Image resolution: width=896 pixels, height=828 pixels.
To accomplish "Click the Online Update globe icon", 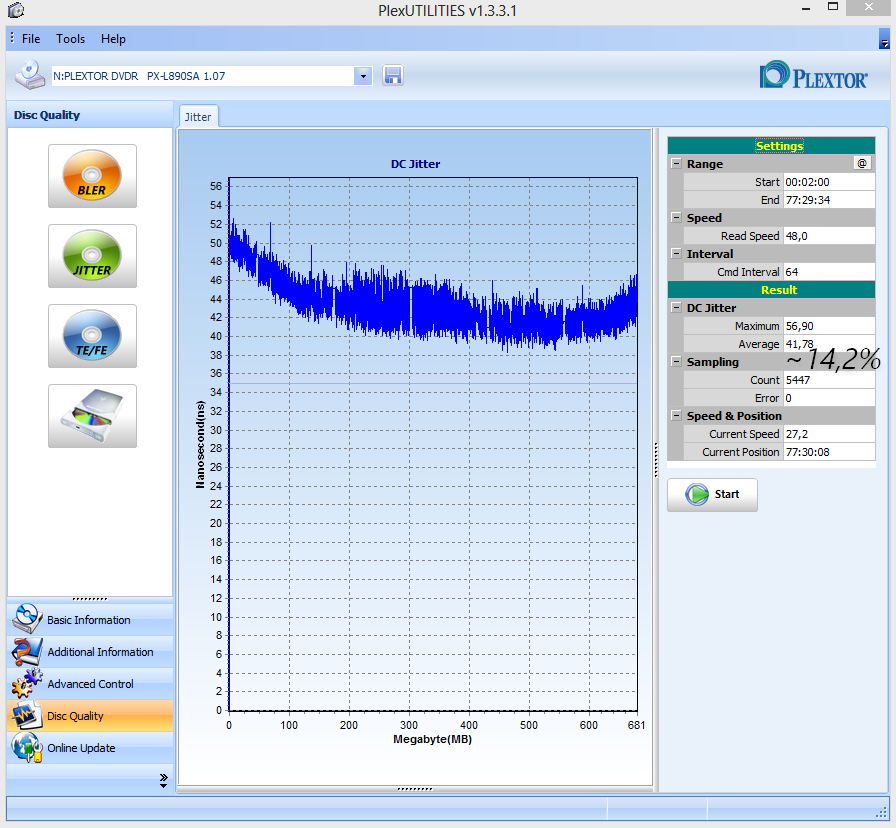I will tap(27, 747).
